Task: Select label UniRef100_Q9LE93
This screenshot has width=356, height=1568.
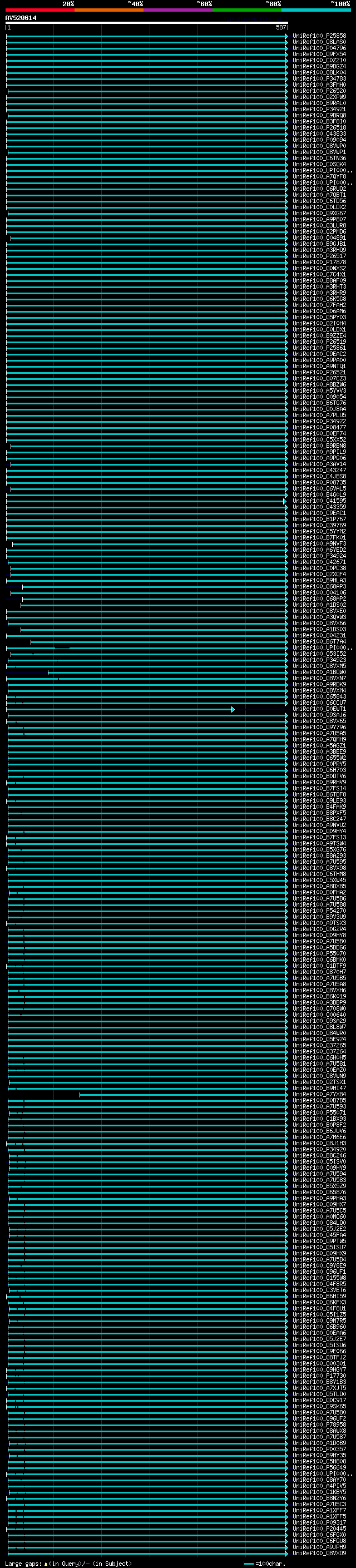Action: click(319, 800)
